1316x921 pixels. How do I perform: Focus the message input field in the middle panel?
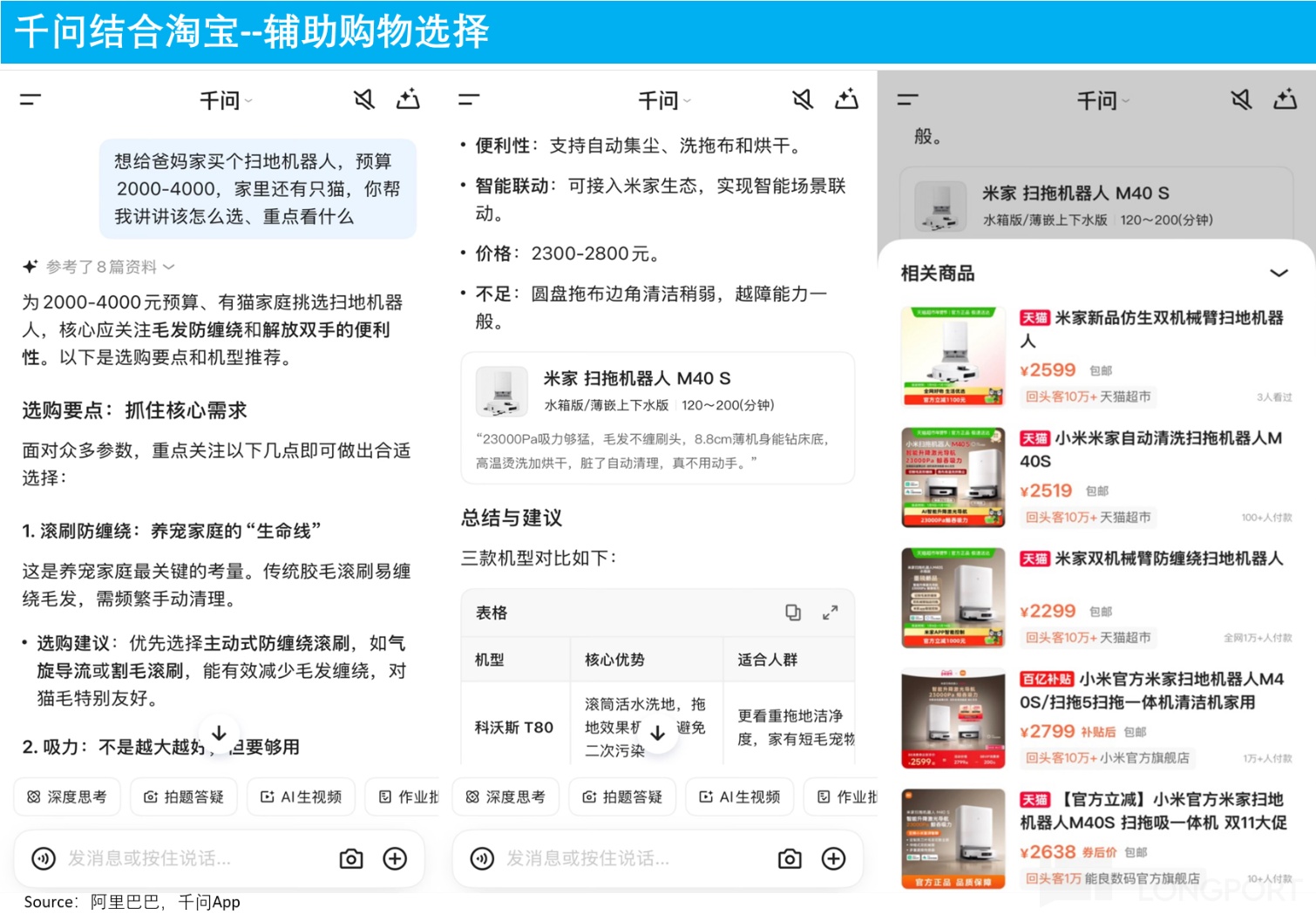(627, 859)
